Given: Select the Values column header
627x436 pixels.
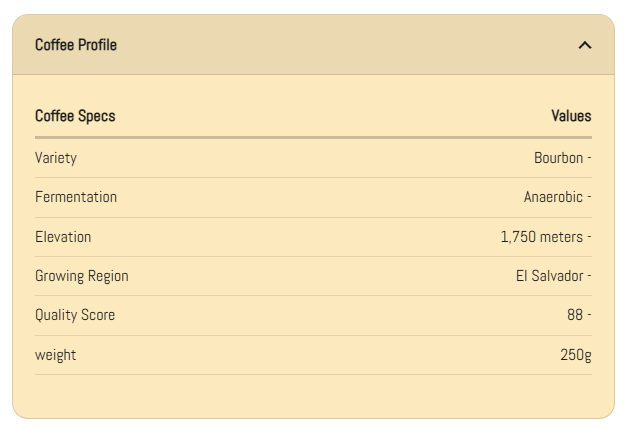Looking at the screenshot, I should pos(571,116).
